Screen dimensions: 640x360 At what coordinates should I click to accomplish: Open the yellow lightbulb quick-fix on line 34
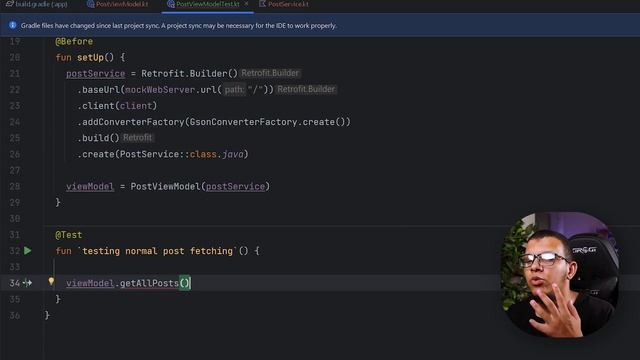click(x=51, y=281)
